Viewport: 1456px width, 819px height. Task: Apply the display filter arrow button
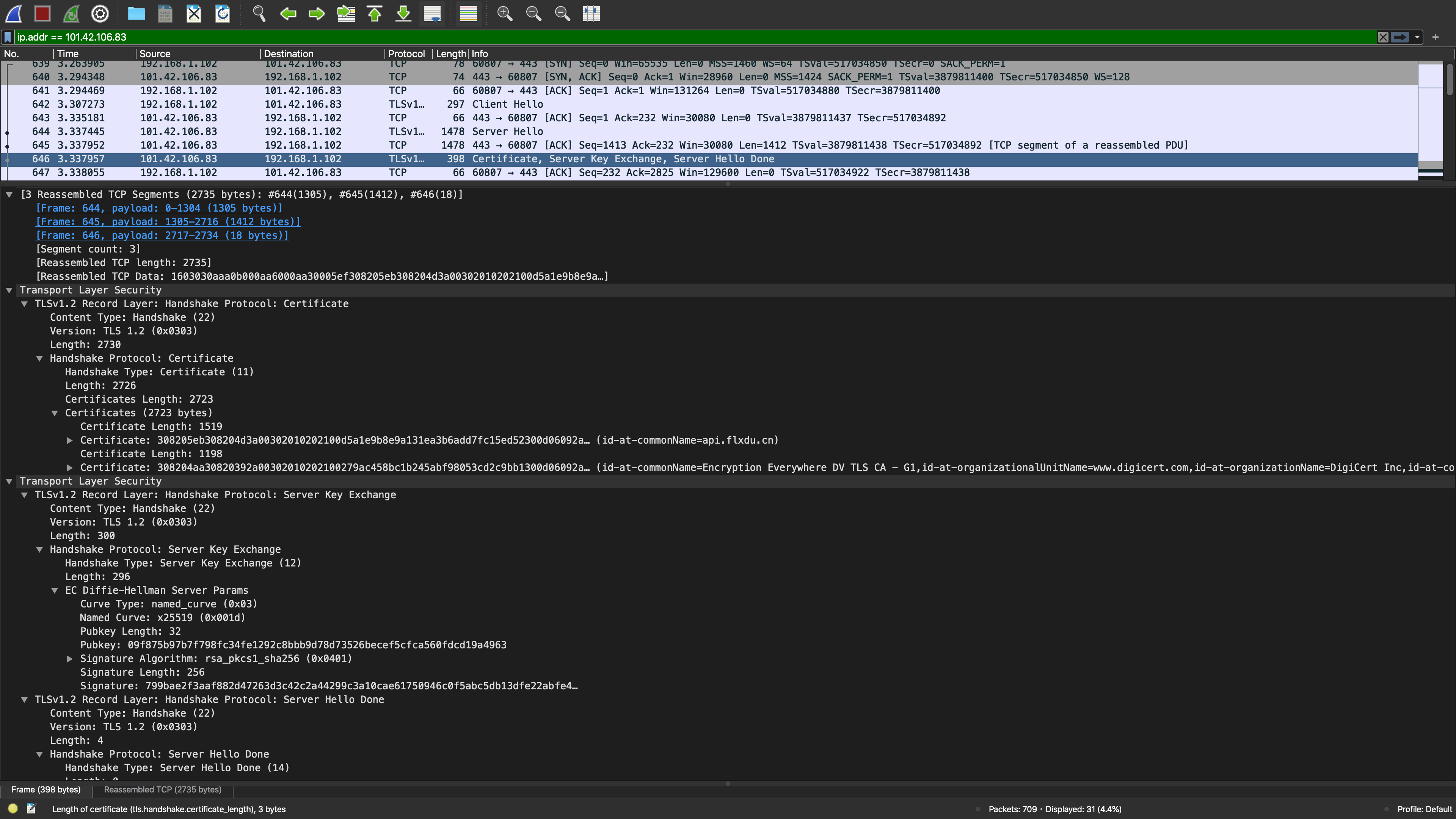[x=1400, y=37]
